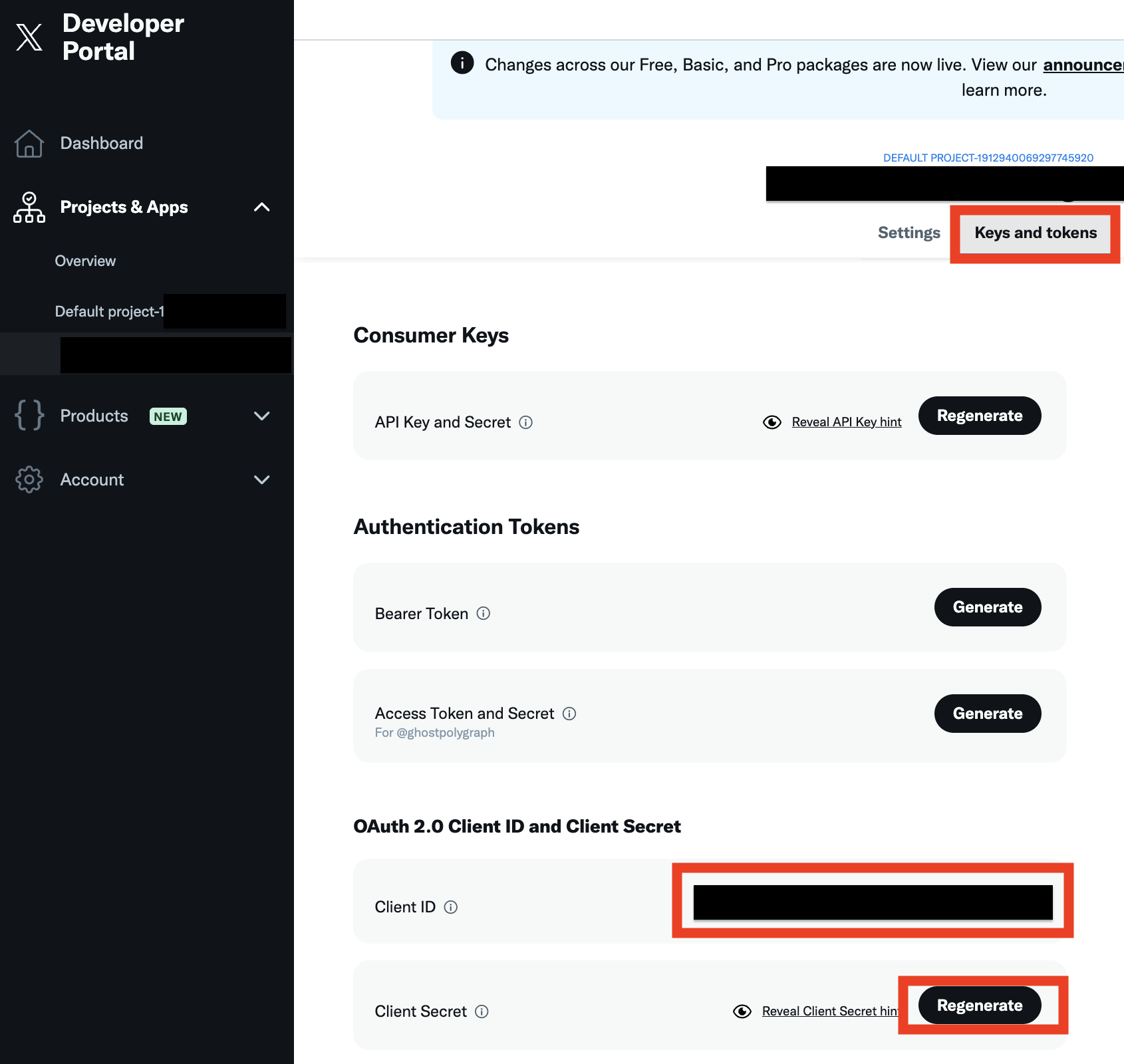Open the Account menu item
This screenshot has height=1064, width=1124.
point(92,479)
